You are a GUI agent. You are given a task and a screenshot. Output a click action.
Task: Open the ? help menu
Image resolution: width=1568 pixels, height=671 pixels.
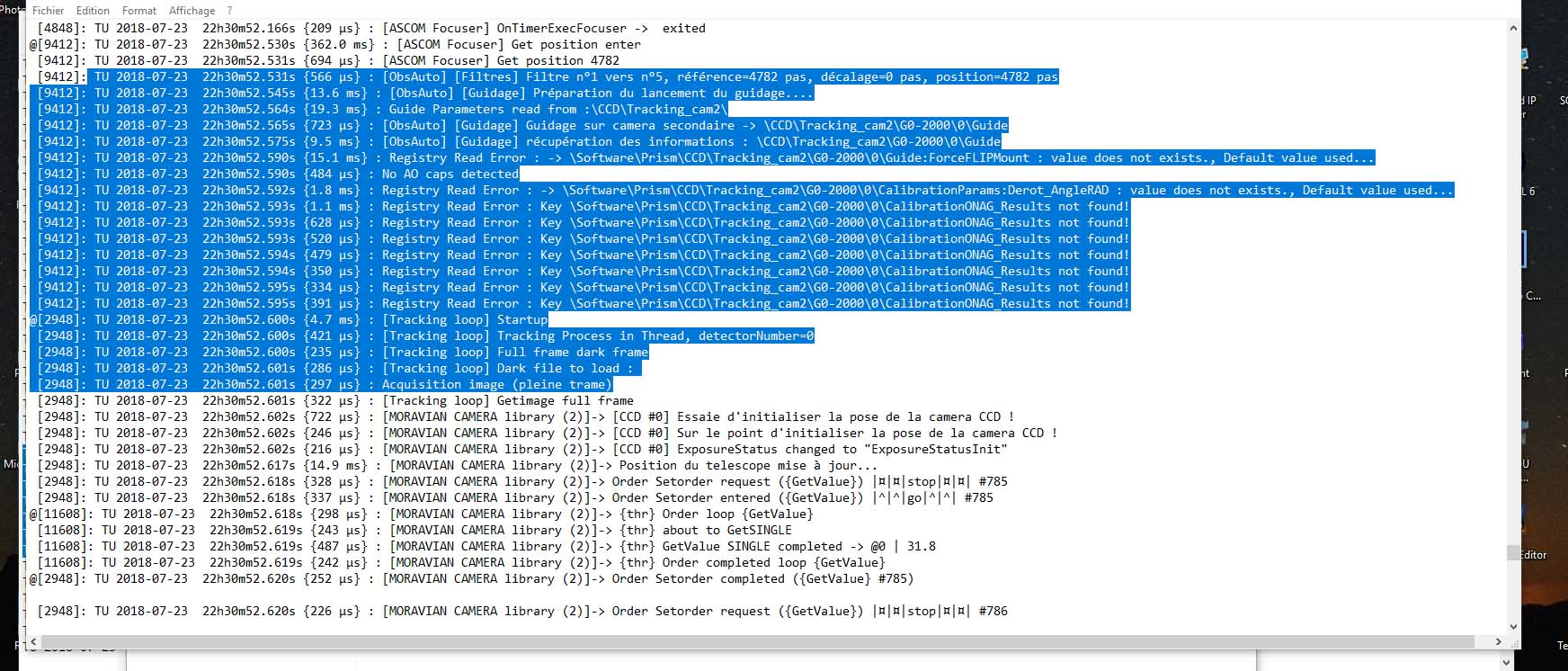pyautogui.click(x=229, y=10)
